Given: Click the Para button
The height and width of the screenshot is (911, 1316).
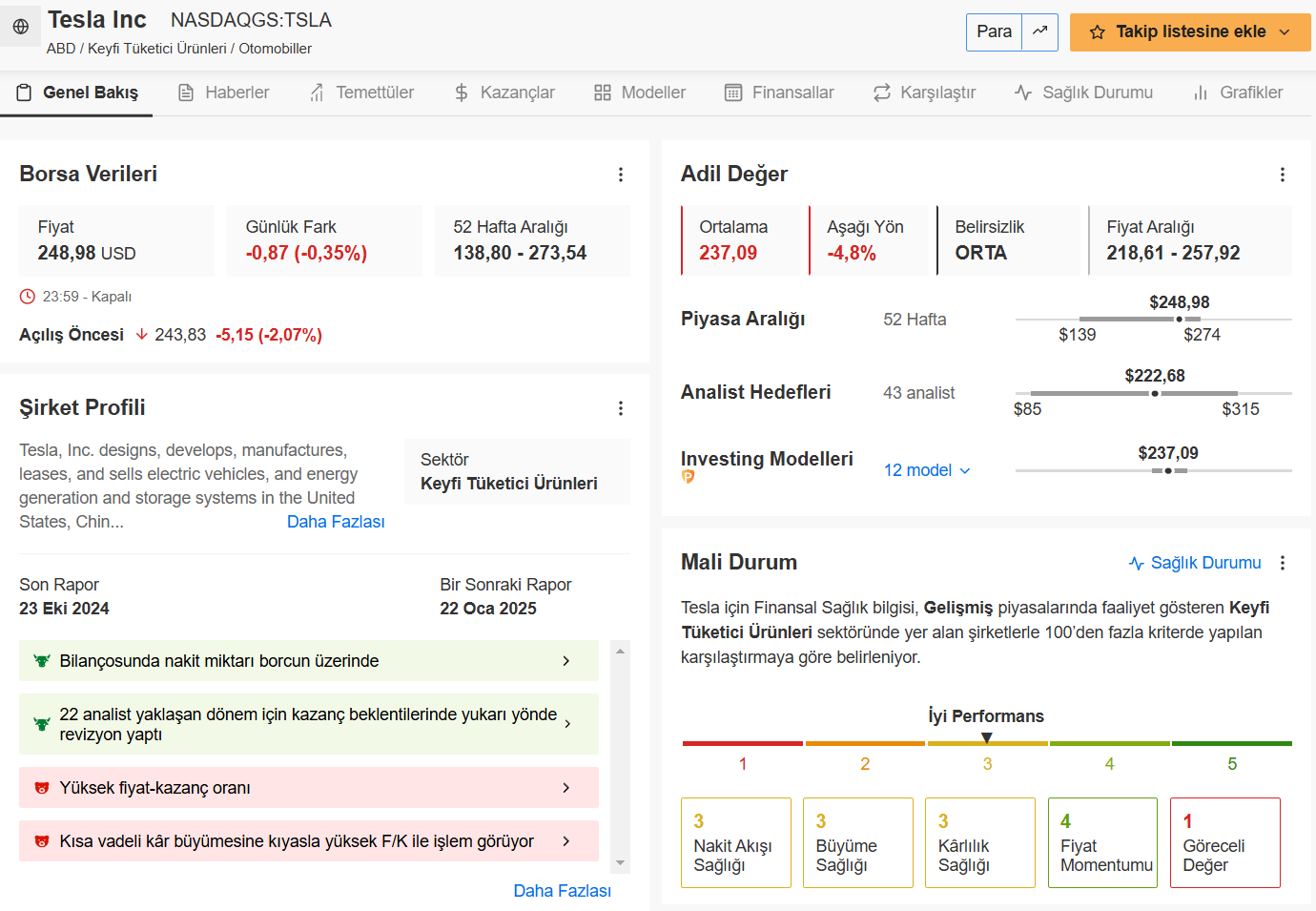Looking at the screenshot, I should [x=994, y=31].
